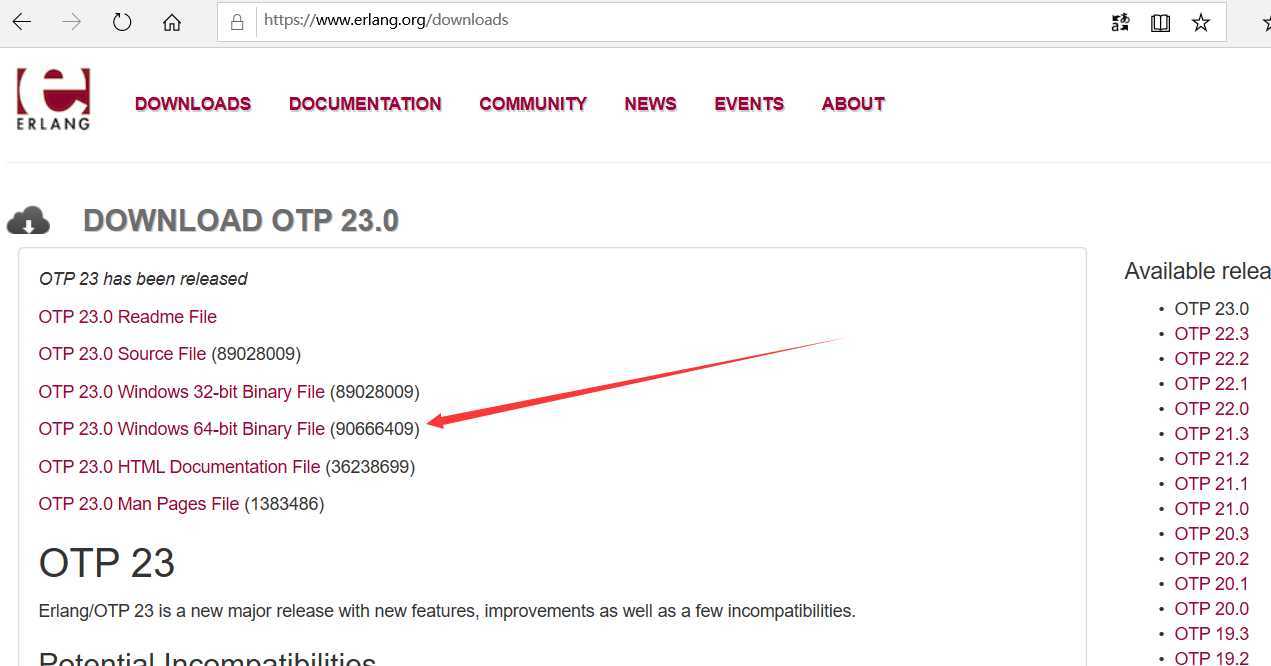
Task: Download OTP 23.0 HTML Documentation File
Action: pos(179,467)
